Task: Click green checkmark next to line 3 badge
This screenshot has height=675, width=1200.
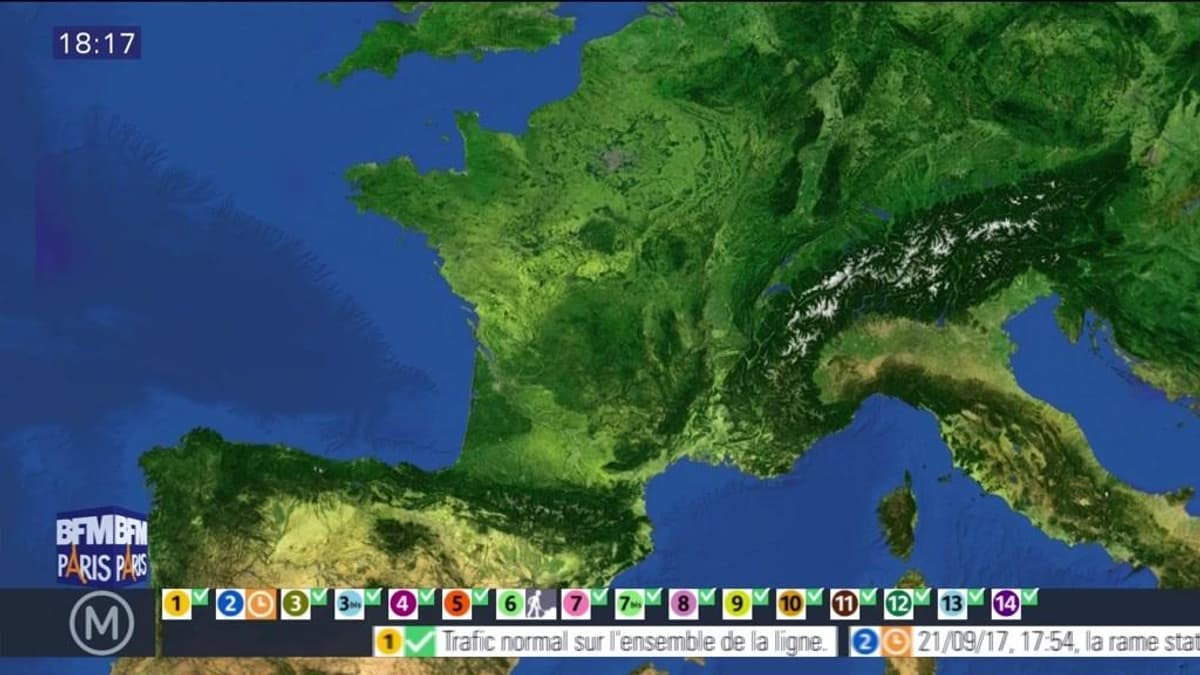Action: click(x=318, y=598)
